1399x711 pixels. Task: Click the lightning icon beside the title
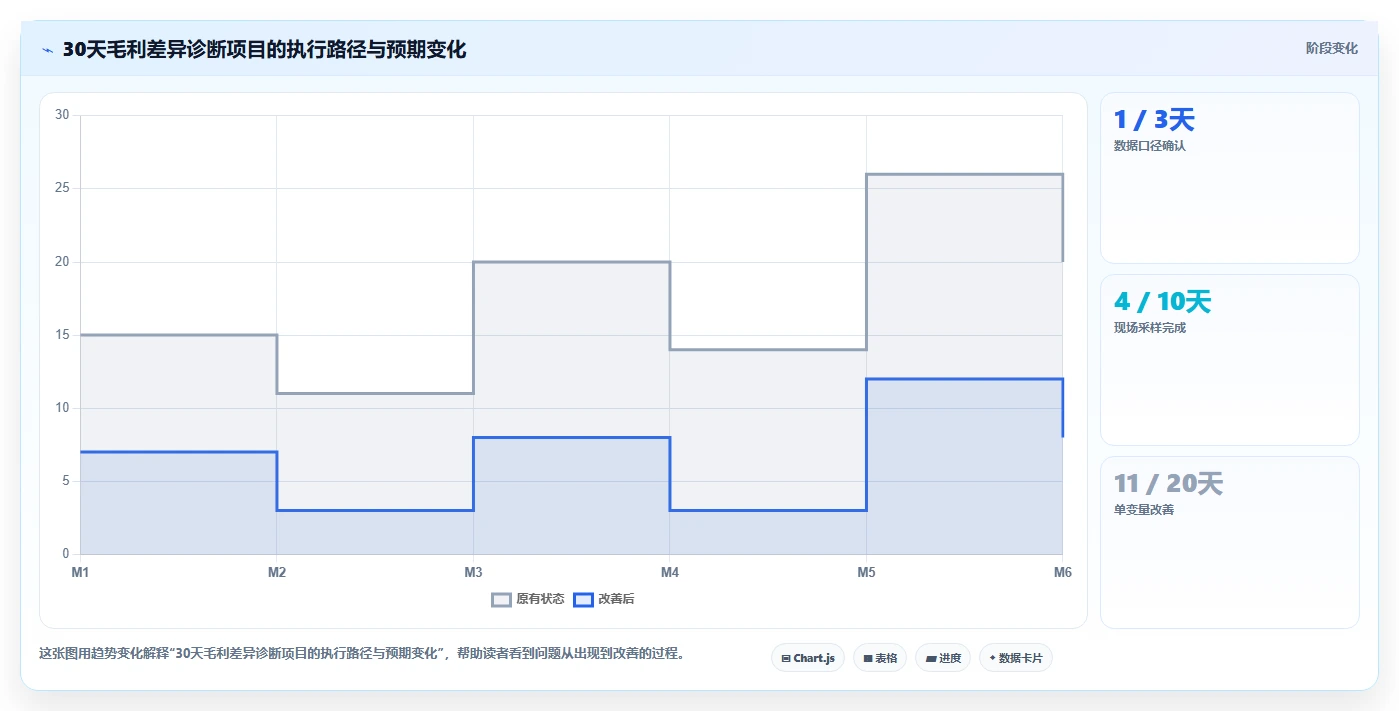47,50
